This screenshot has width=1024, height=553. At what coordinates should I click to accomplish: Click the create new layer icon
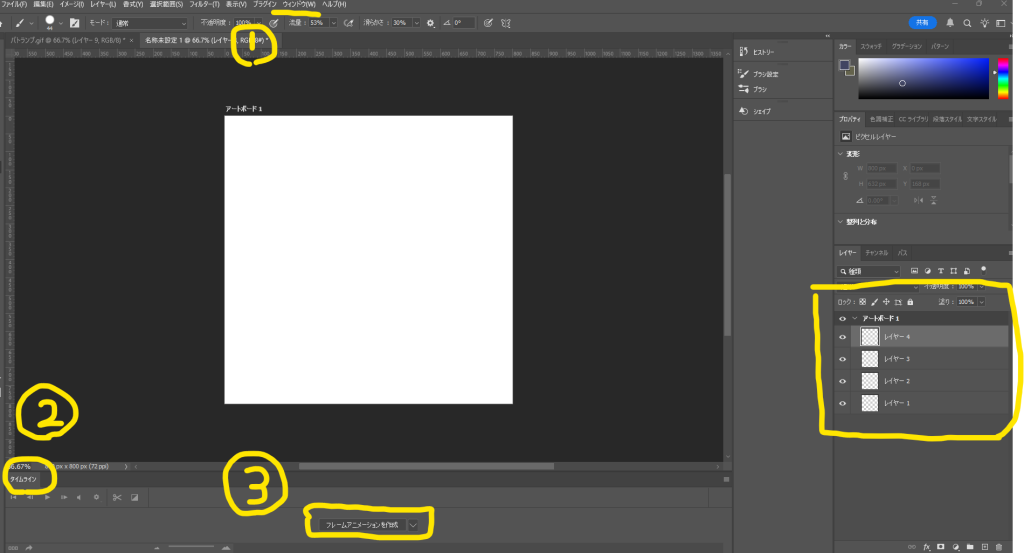point(985,547)
